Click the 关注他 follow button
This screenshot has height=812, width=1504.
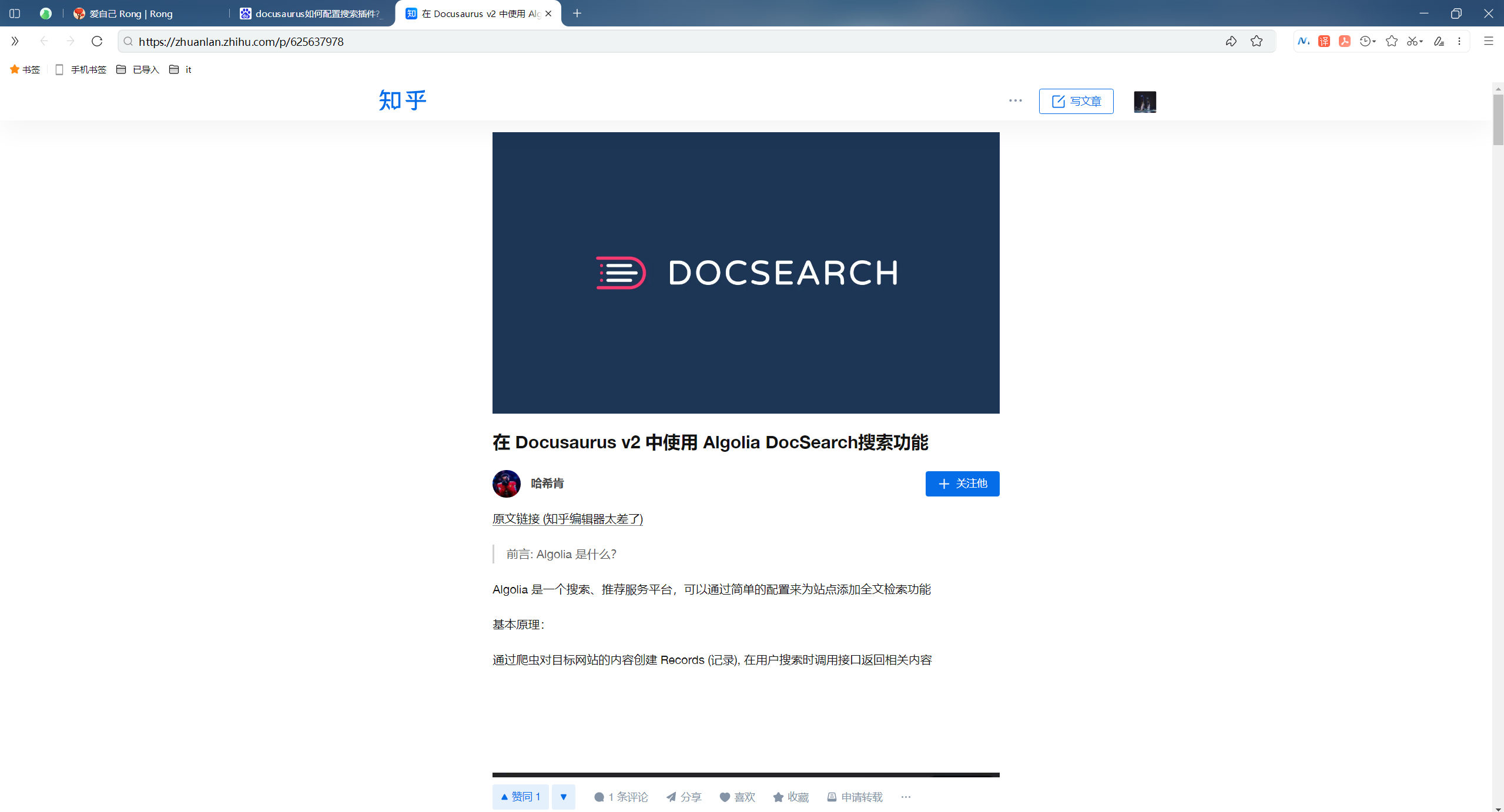962,484
